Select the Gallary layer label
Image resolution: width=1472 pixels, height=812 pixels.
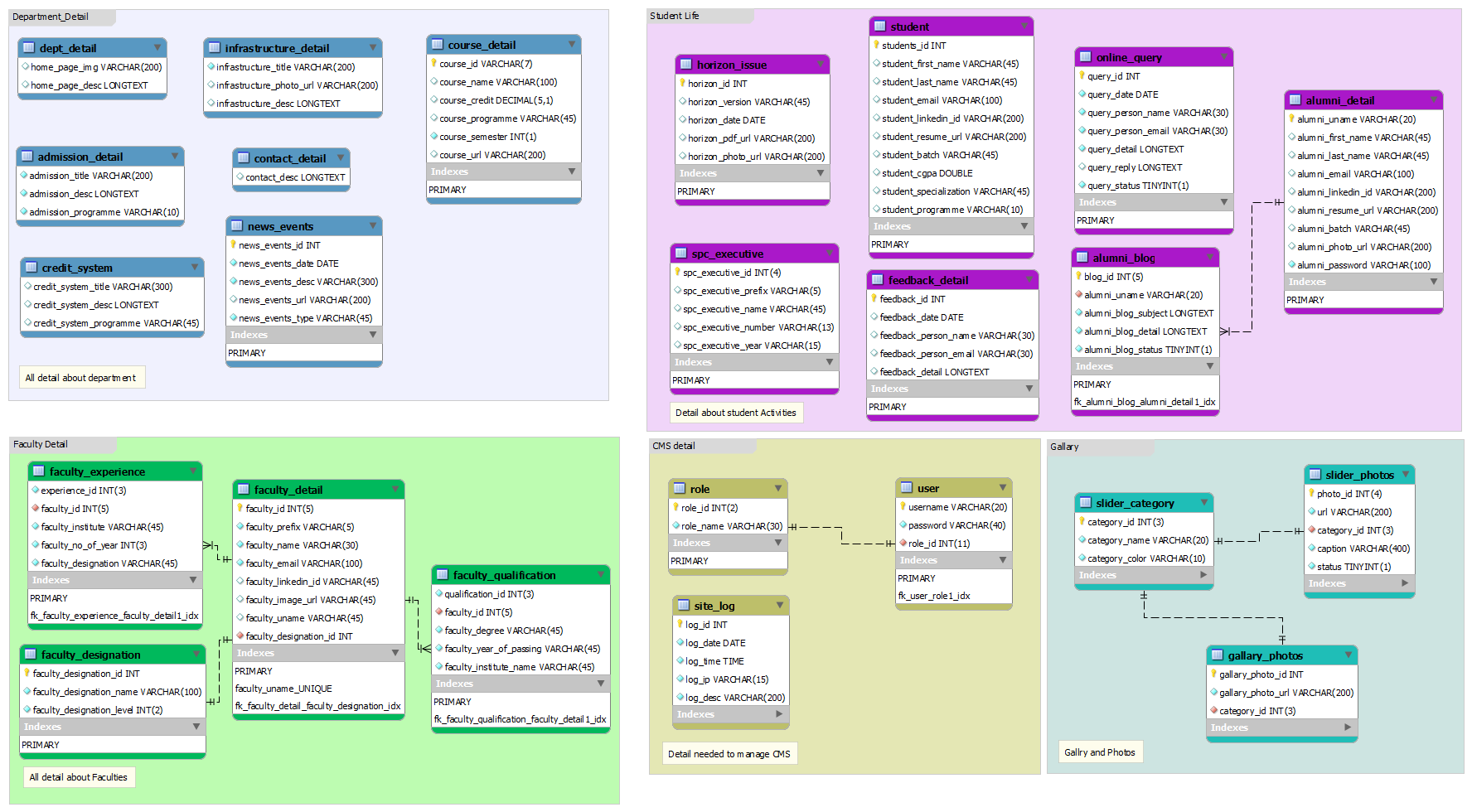(1064, 447)
